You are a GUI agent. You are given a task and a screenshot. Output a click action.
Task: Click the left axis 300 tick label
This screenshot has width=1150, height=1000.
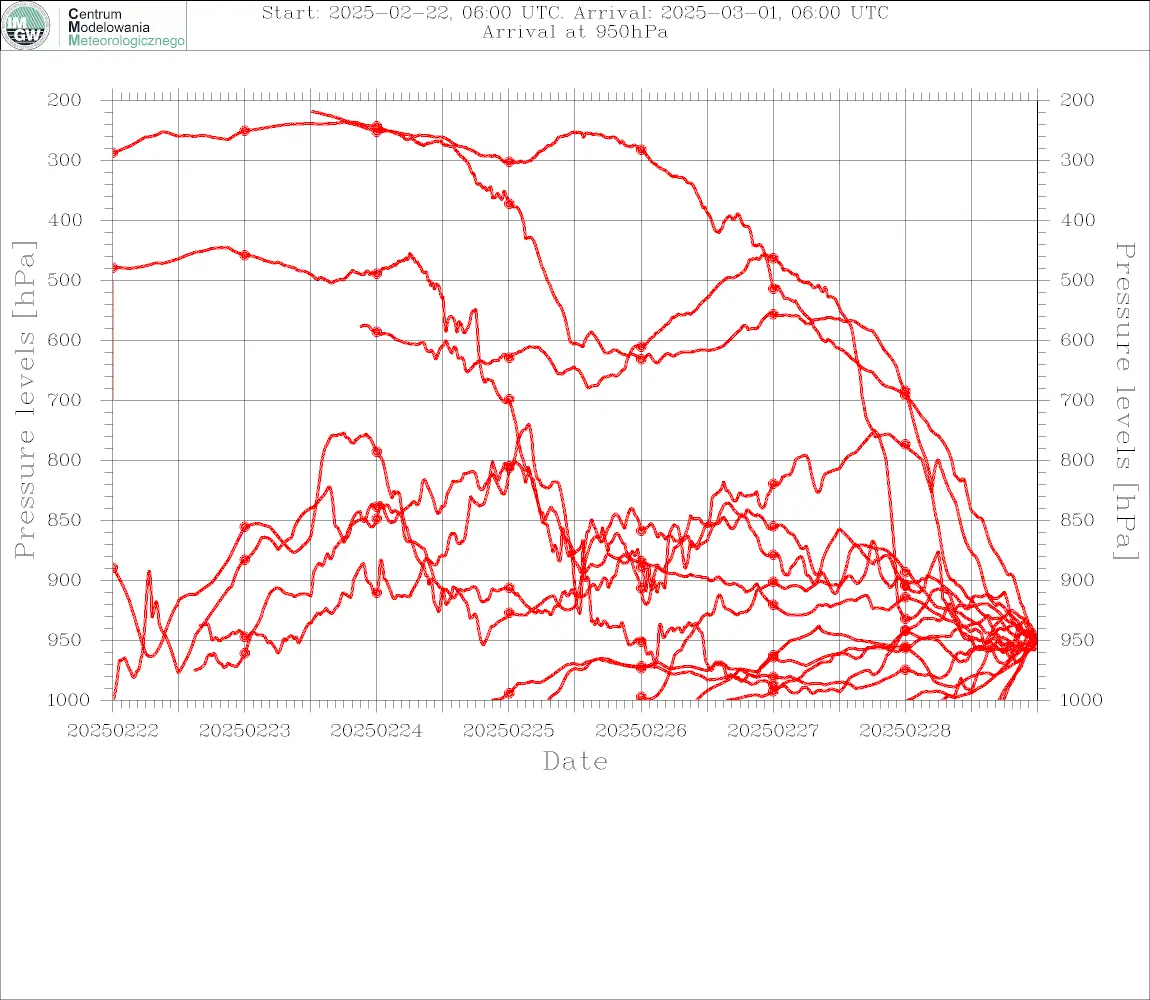[65, 160]
